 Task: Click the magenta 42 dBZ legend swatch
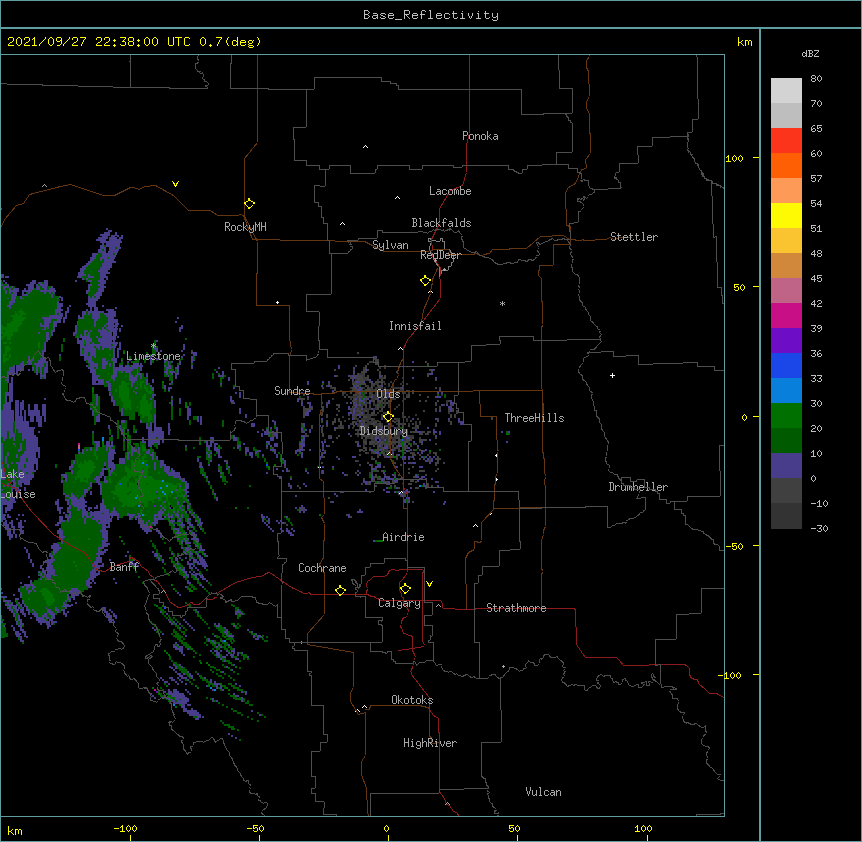click(x=786, y=316)
